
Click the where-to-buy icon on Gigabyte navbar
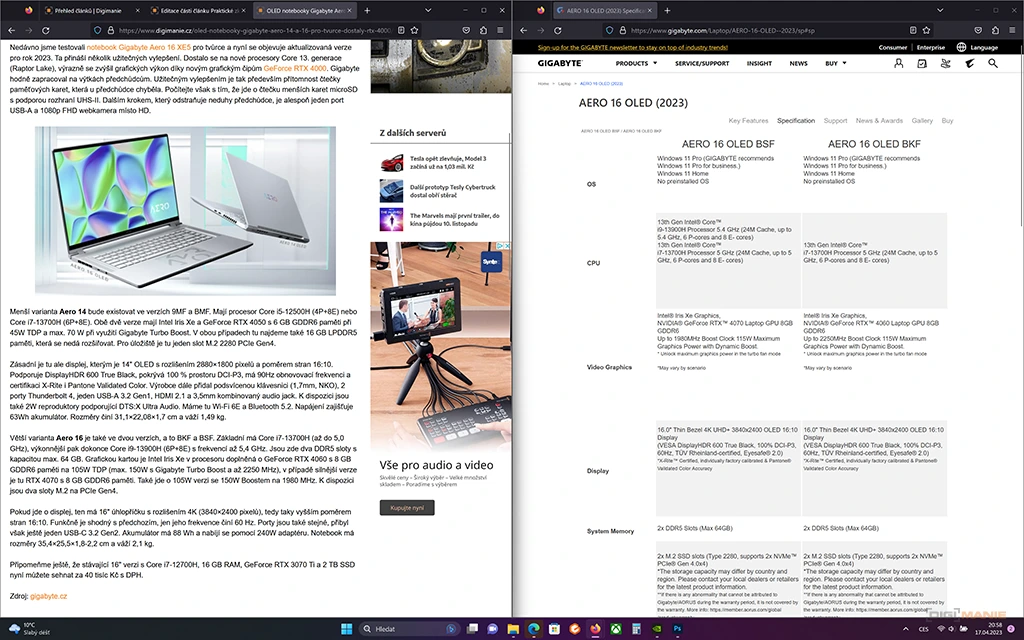[945, 63]
